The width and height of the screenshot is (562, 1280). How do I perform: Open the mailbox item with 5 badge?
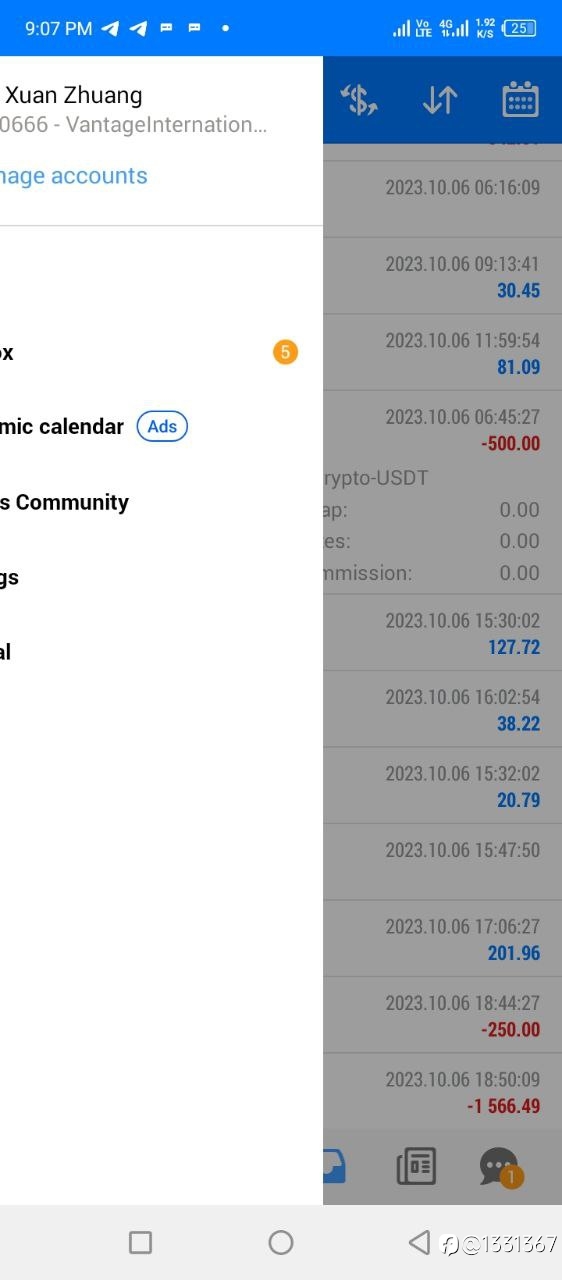pyautogui.click(x=150, y=352)
